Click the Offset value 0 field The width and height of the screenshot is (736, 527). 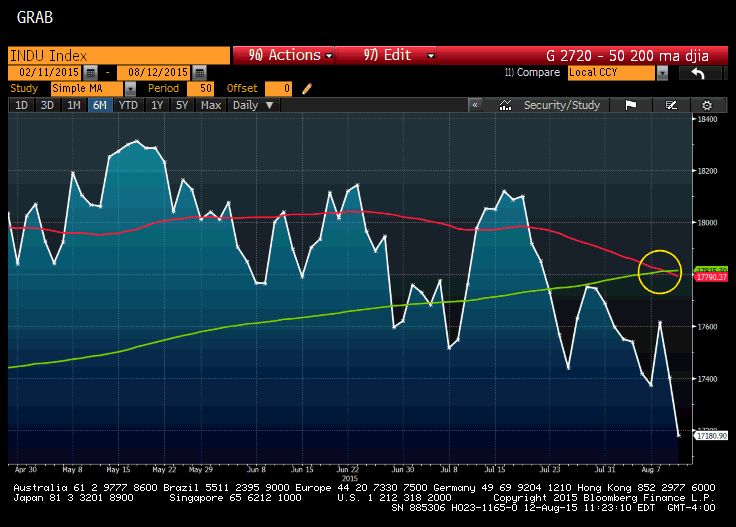(278, 89)
